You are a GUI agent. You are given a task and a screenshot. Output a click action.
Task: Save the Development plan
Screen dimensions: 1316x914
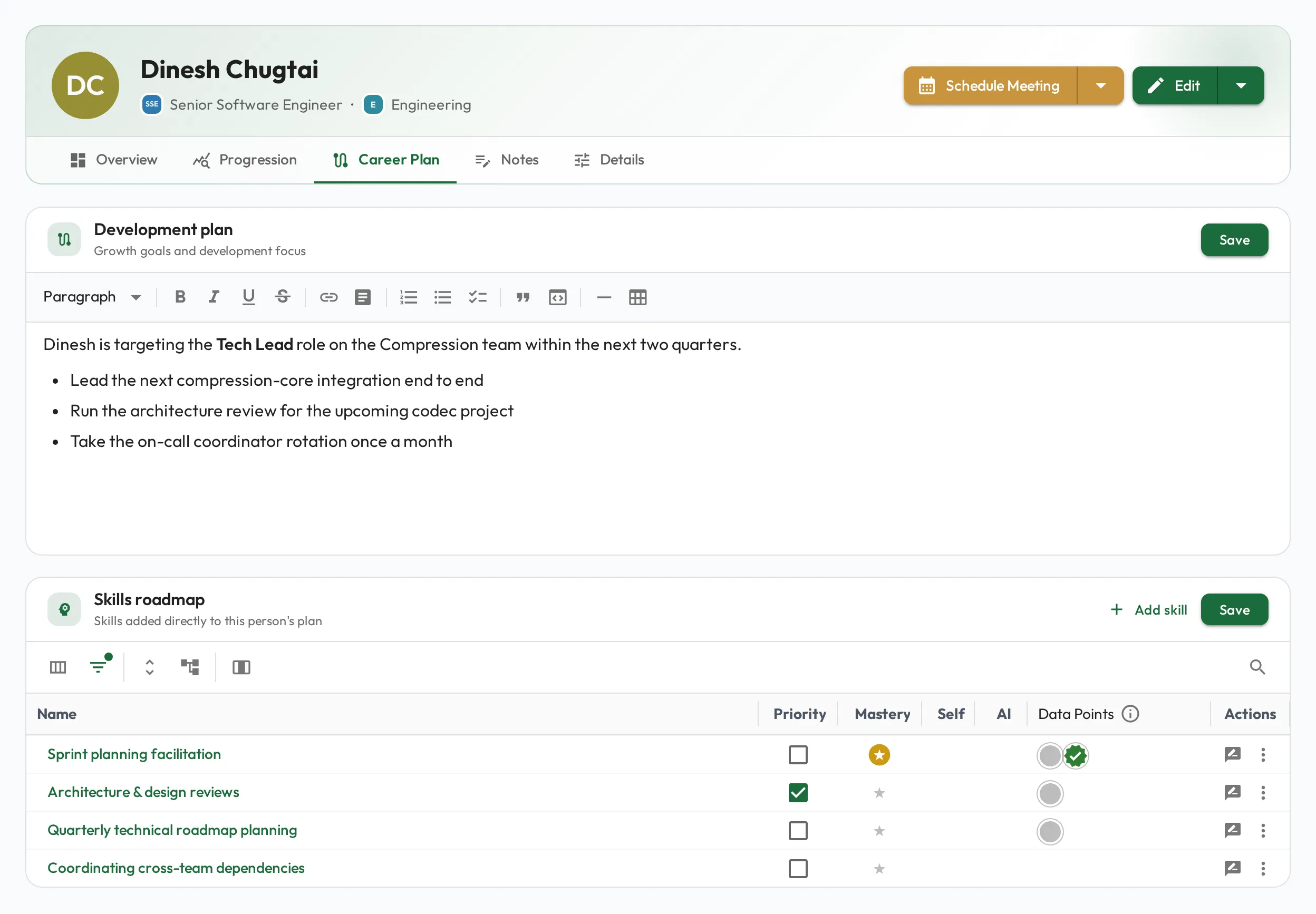(1234, 240)
